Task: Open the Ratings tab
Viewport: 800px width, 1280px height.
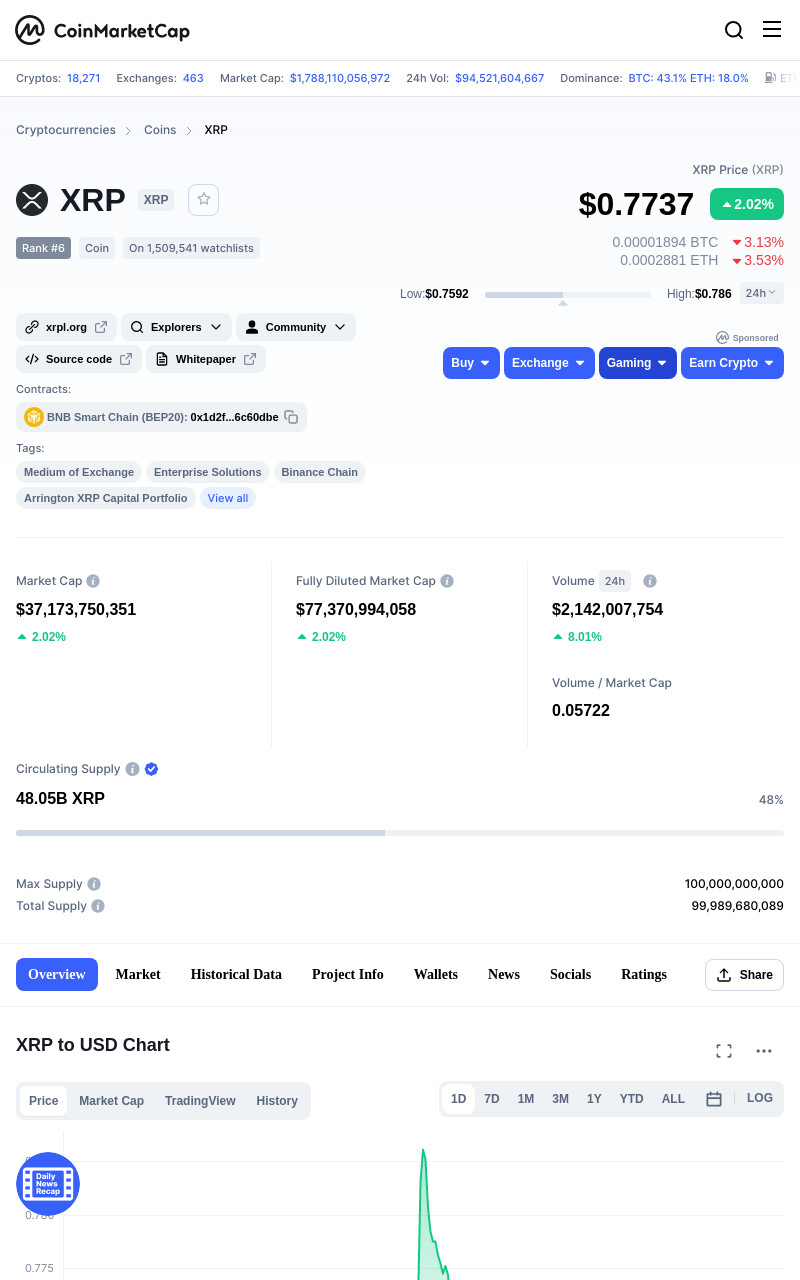Action: point(644,975)
